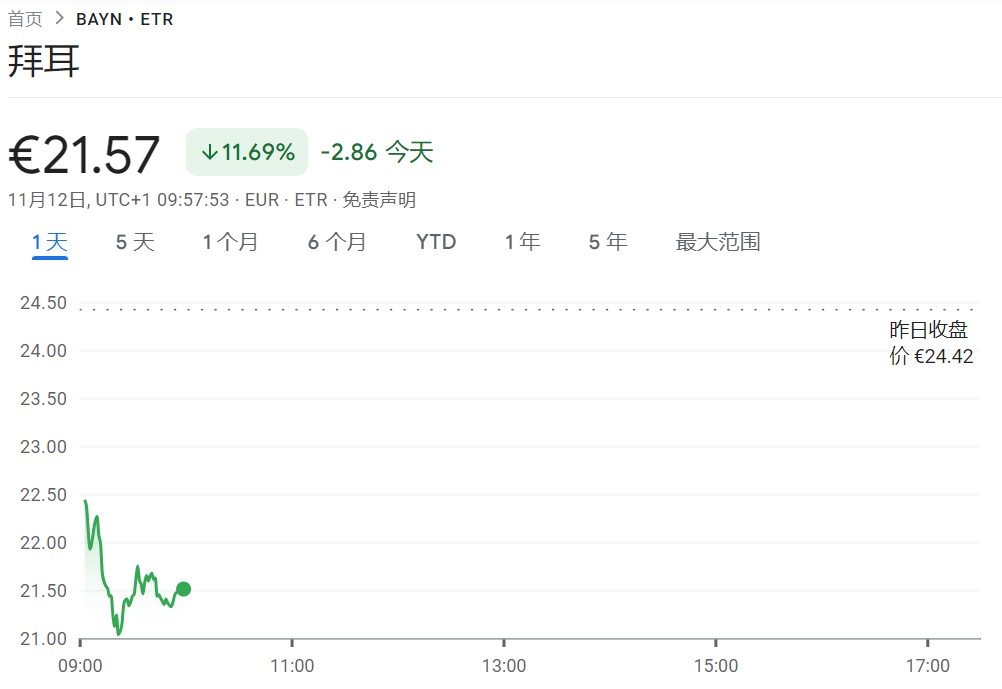
Task: Click the chart line near 09:00 open
Action: tap(86, 503)
